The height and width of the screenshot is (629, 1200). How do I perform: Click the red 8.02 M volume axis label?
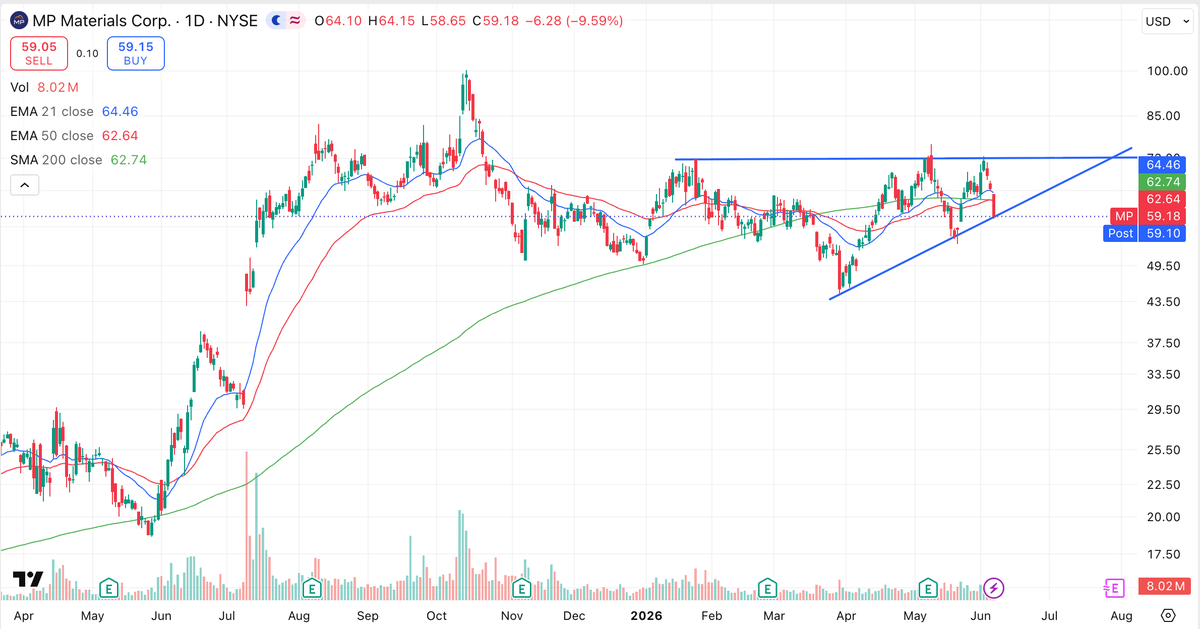pos(1165,586)
